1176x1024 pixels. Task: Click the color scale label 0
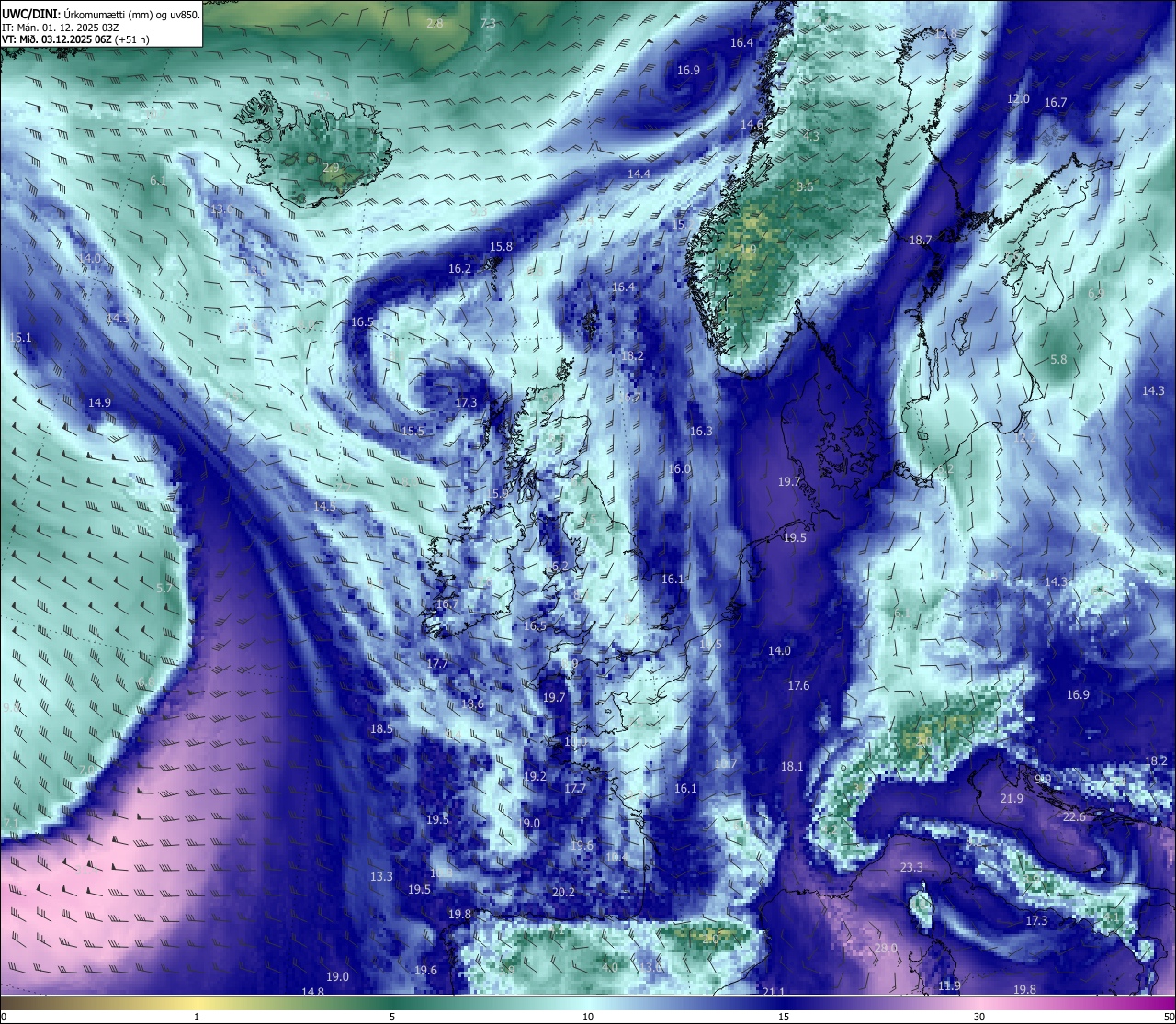point(4,1017)
